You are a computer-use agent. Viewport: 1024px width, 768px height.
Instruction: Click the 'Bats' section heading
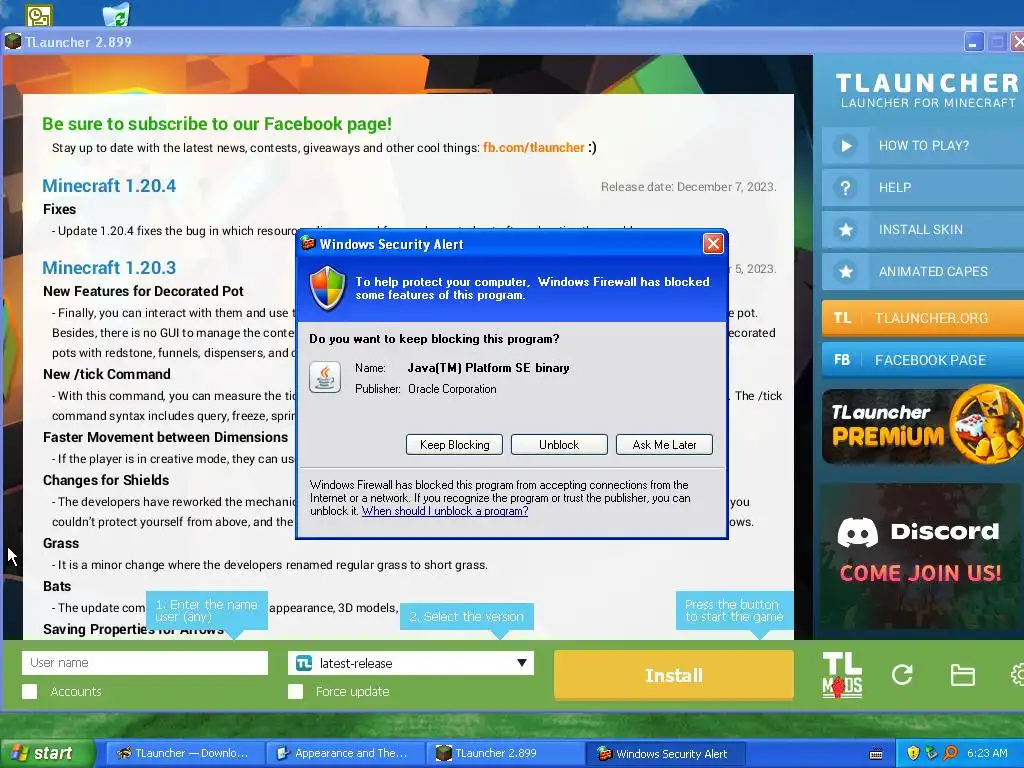57,586
